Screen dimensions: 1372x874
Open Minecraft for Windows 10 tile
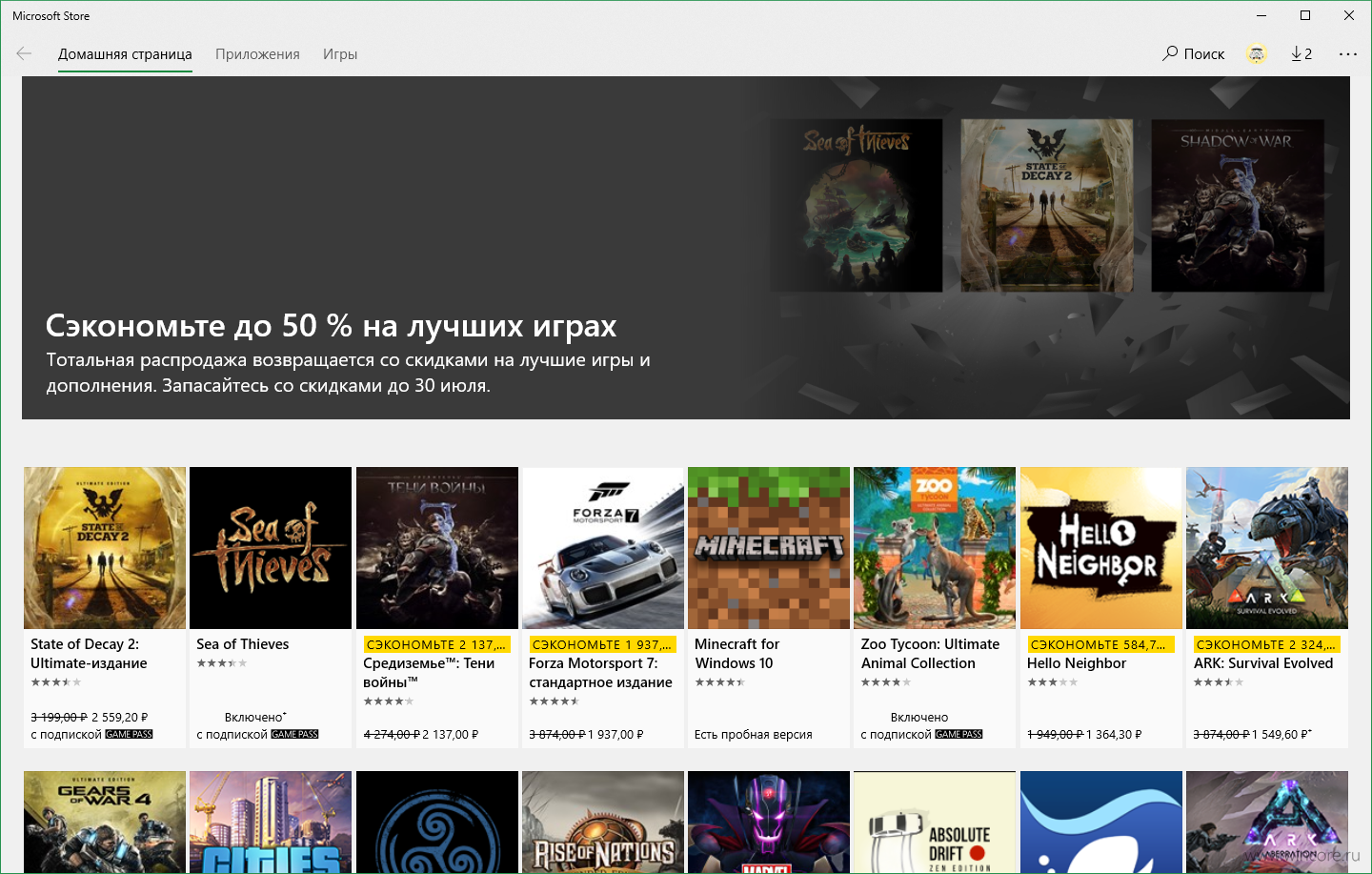click(x=769, y=607)
